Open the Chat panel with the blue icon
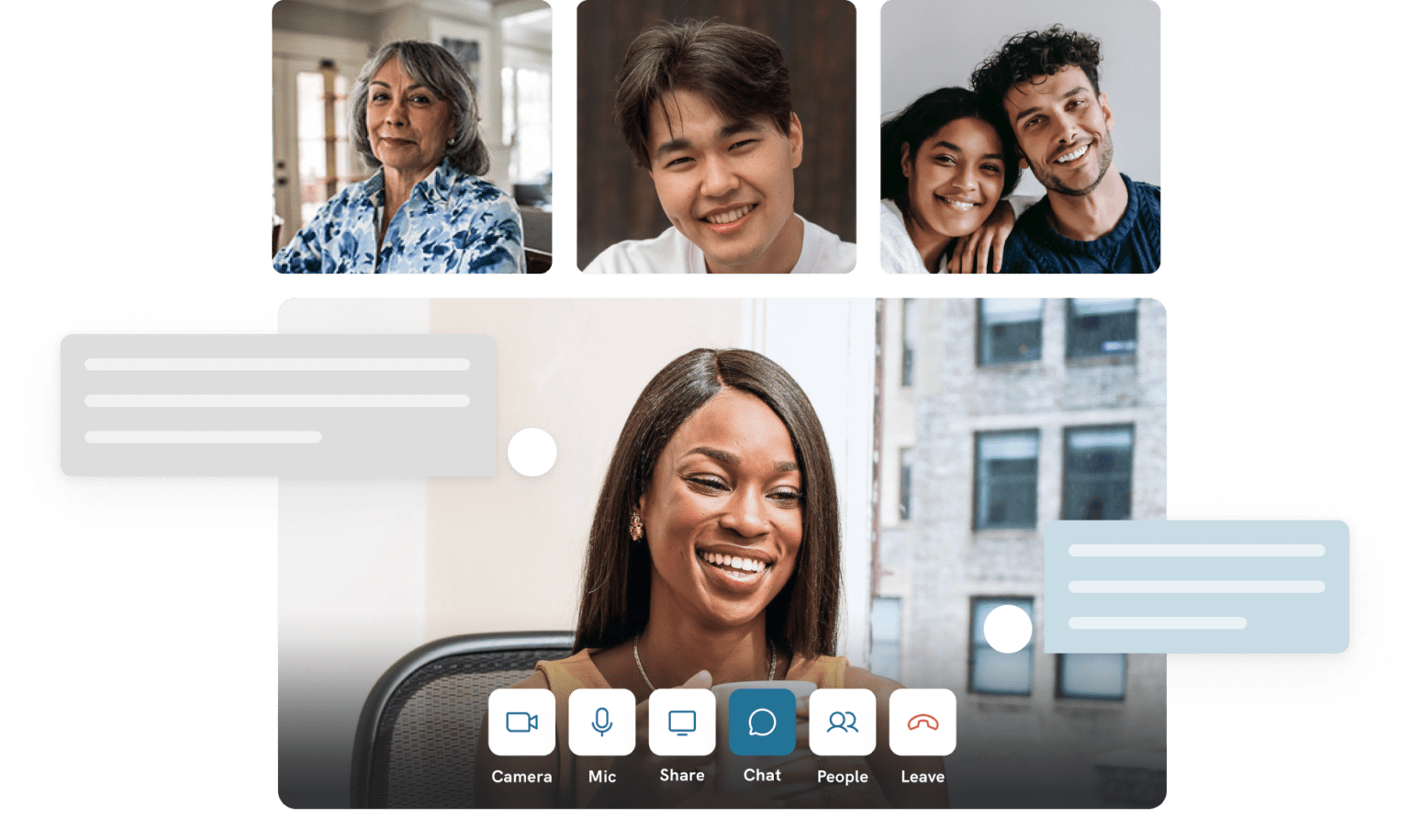 [762, 722]
